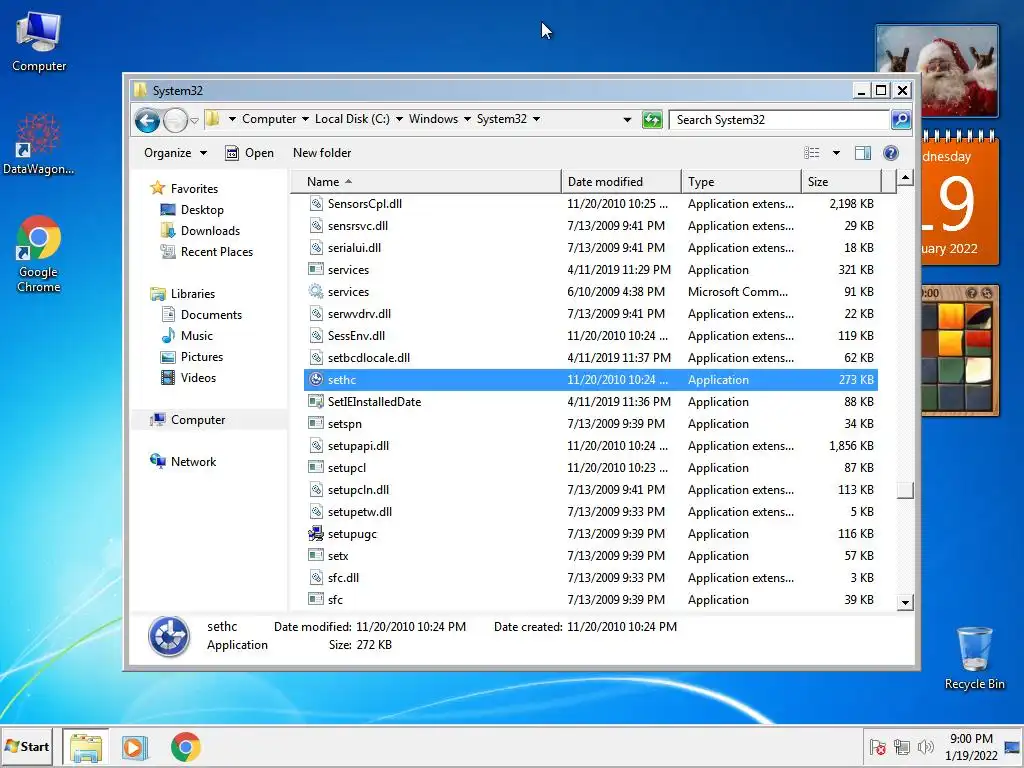The width and height of the screenshot is (1024, 768).
Task: Expand the Windows breadcrumb dropdown arrow
Action: [467, 120]
